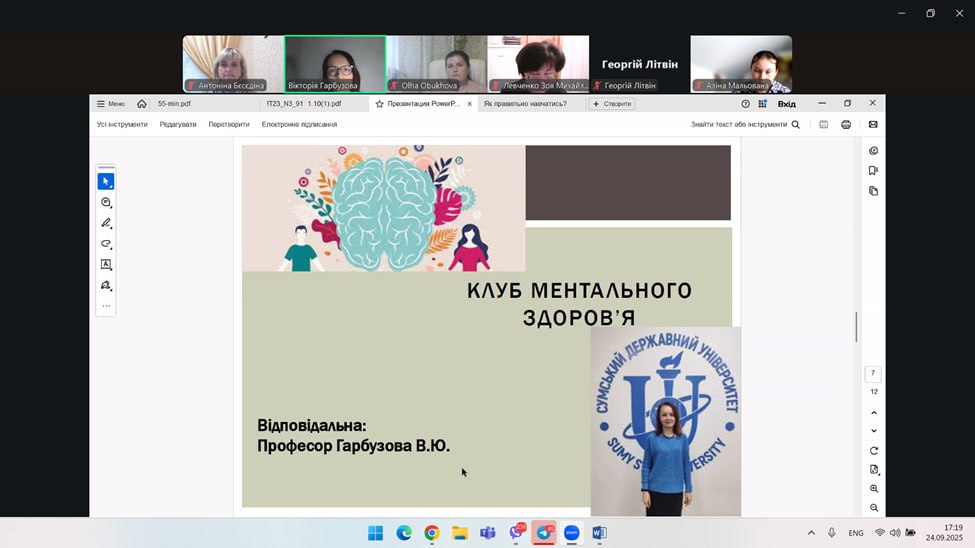Viewport: 975px width, 548px height.
Task: Select the arrow selection tool
Action: coord(106,181)
